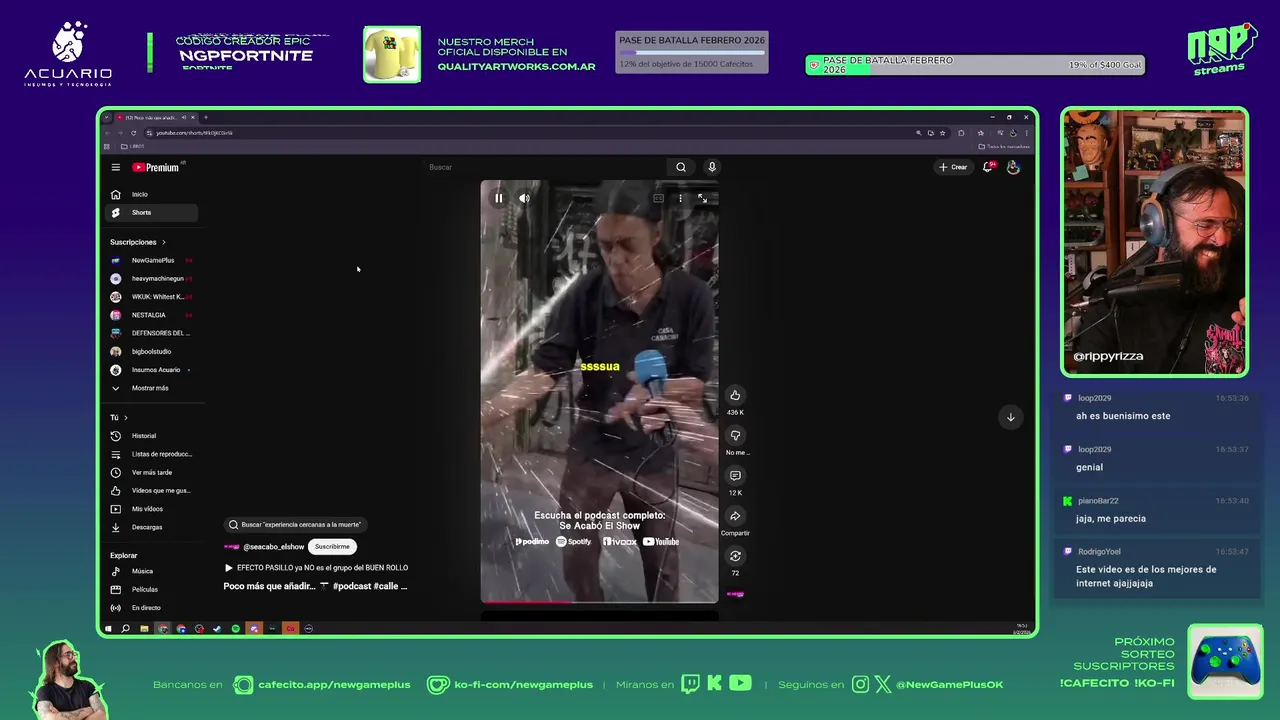Expand Mostrar más under subscriptions

[151, 388]
